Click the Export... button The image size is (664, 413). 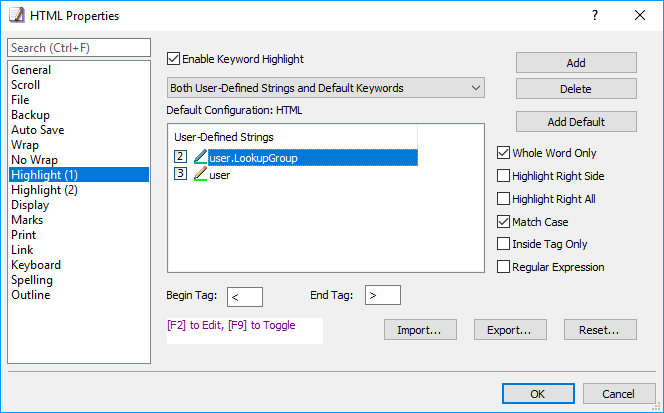[510, 330]
